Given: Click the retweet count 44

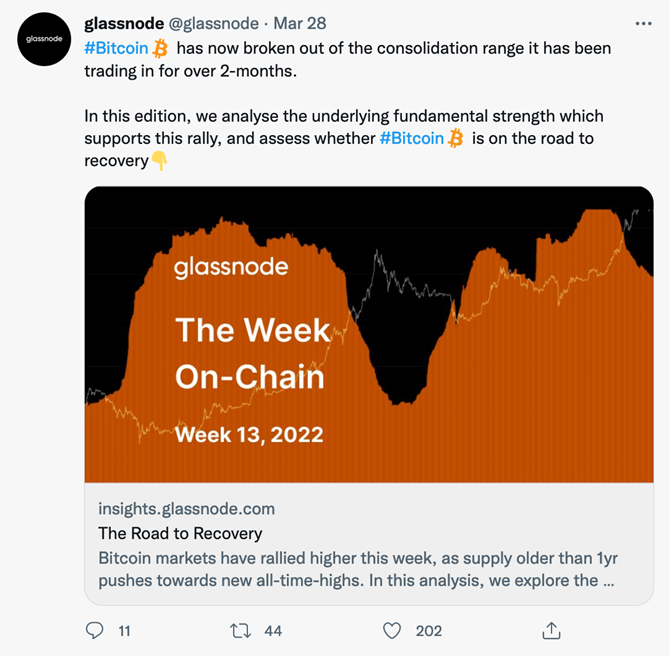Looking at the screenshot, I should (273, 631).
